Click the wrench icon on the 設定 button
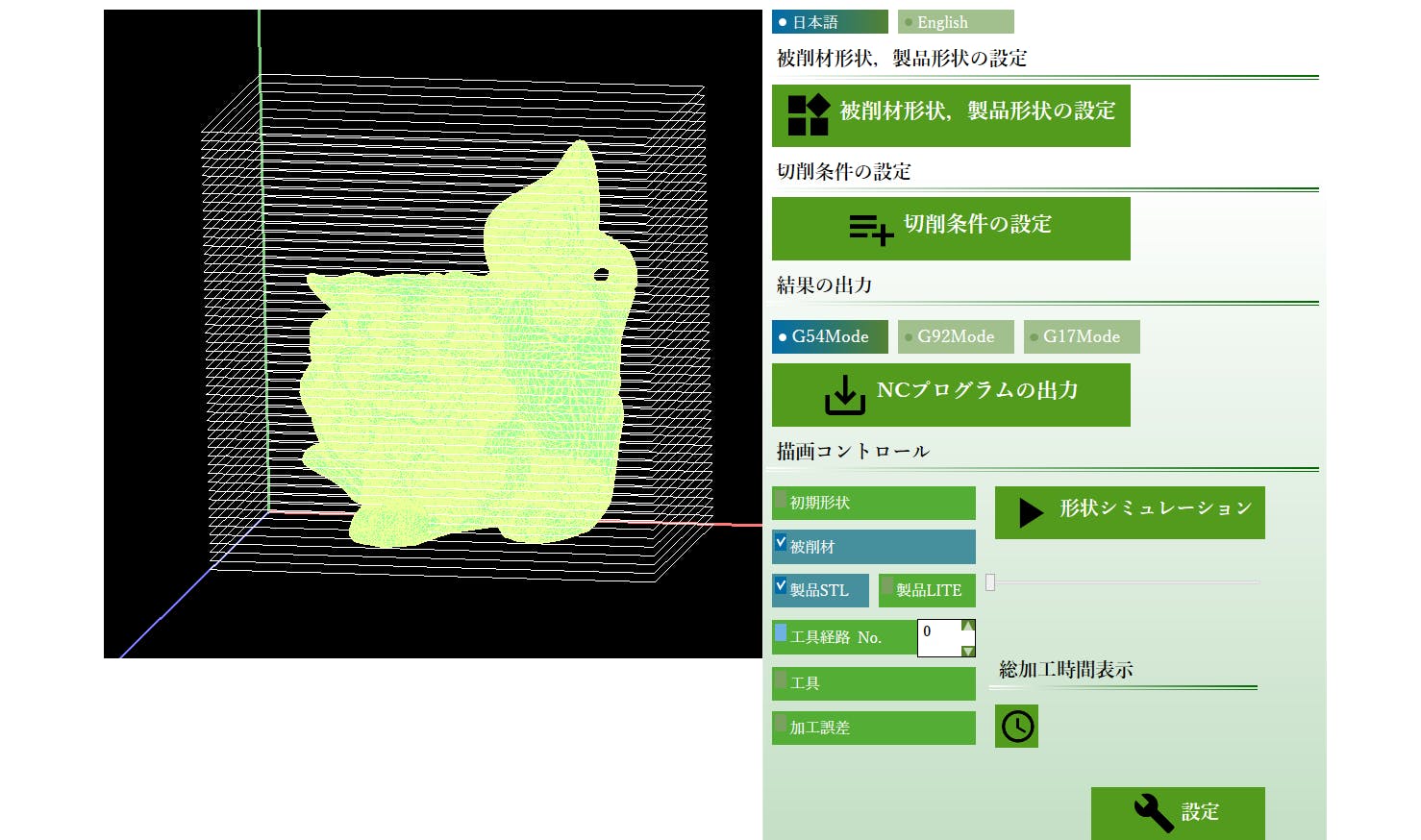1421x840 pixels. coord(1154,812)
